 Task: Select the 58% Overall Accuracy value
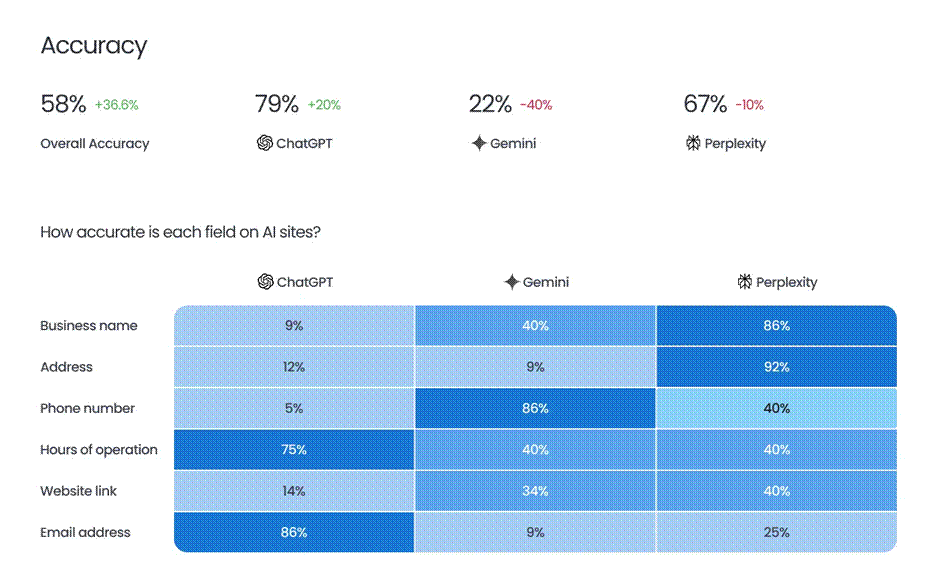pos(63,104)
